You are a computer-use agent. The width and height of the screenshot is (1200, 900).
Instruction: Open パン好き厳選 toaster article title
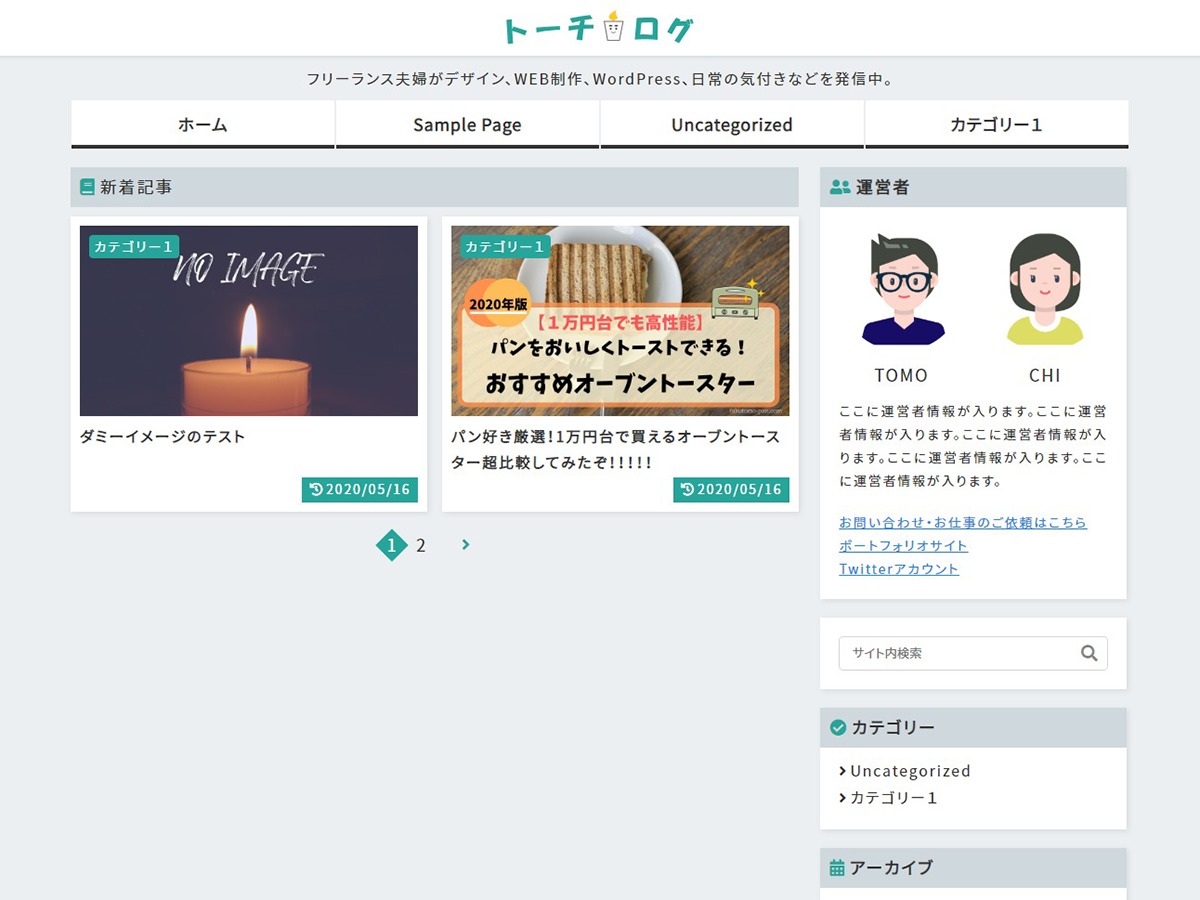coord(615,450)
